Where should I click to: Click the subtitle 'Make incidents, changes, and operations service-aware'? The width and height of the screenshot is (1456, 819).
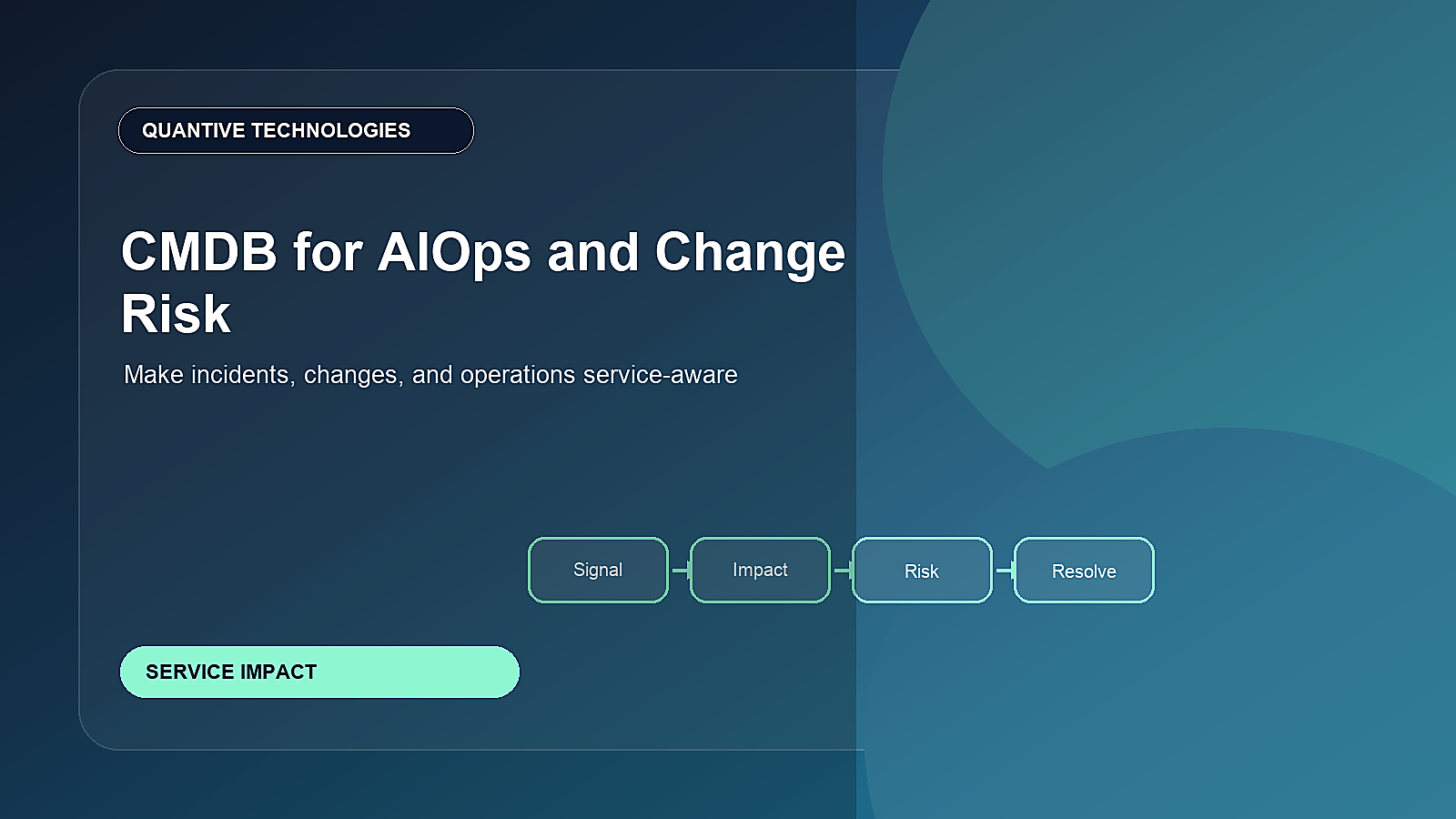pyautogui.click(x=430, y=375)
